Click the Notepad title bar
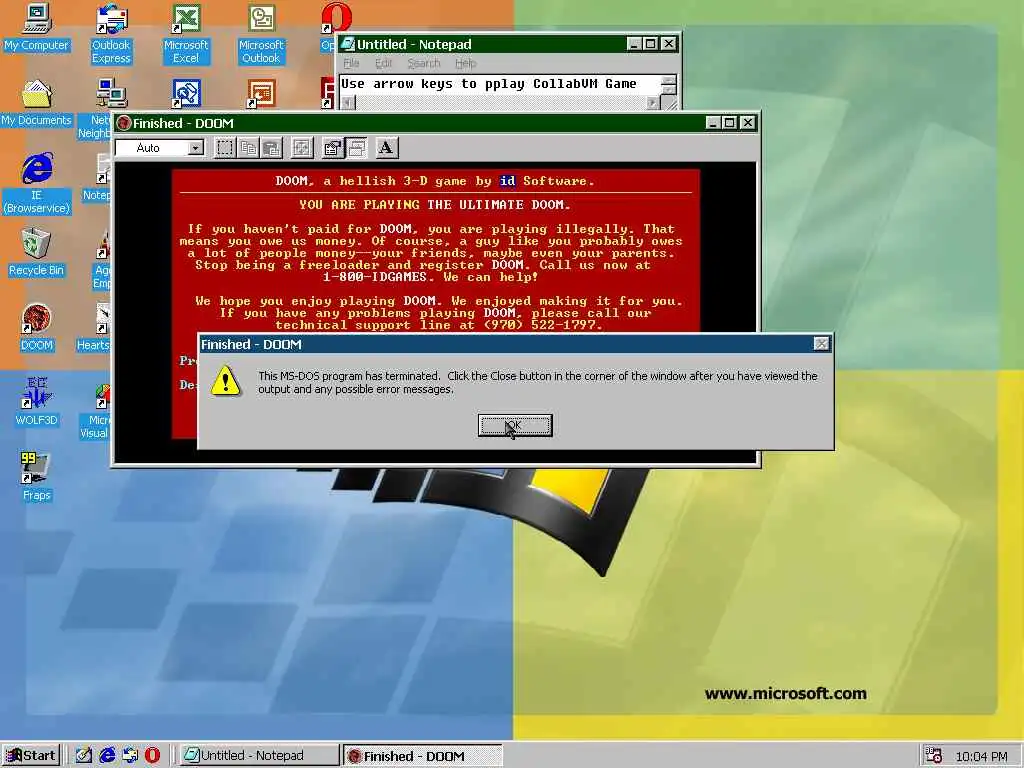The height and width of the screenshot is (768, 1024). coord(509,44)
